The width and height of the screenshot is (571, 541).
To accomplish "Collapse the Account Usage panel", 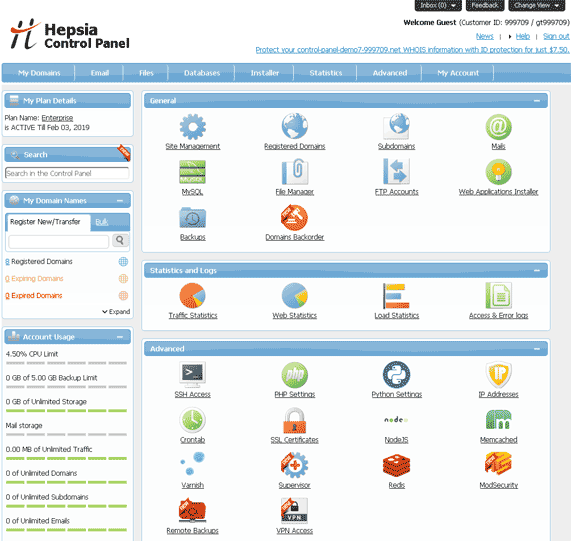I will (120, 337).
